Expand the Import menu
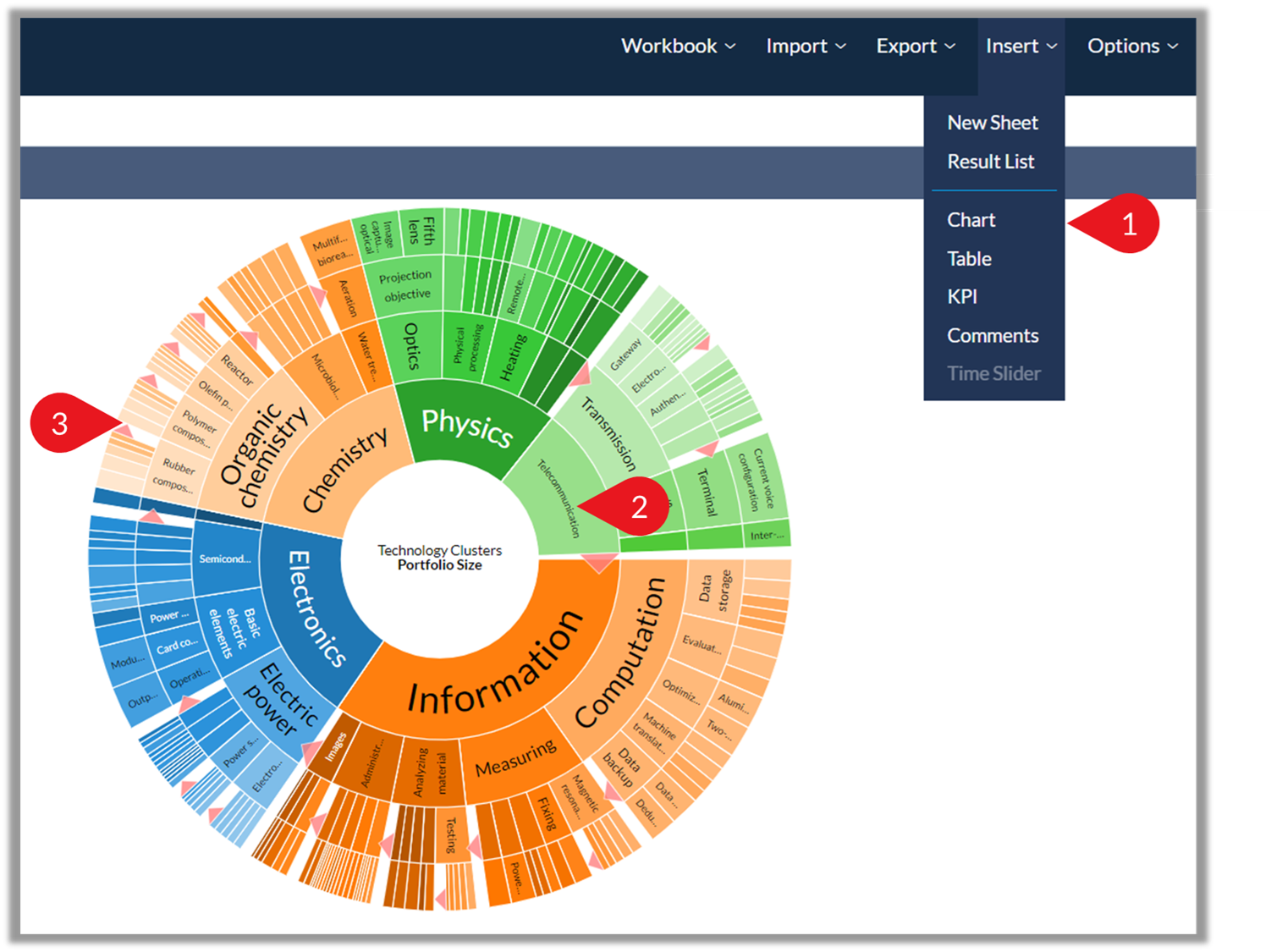This screenshot has width=1271, height=952. [x=806, y=47]
